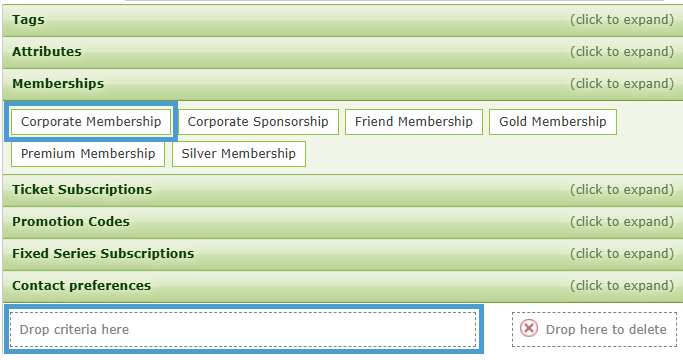Expand the Promotion Codes section
Viewport: 683px width, 360px height.
(343, 222)
